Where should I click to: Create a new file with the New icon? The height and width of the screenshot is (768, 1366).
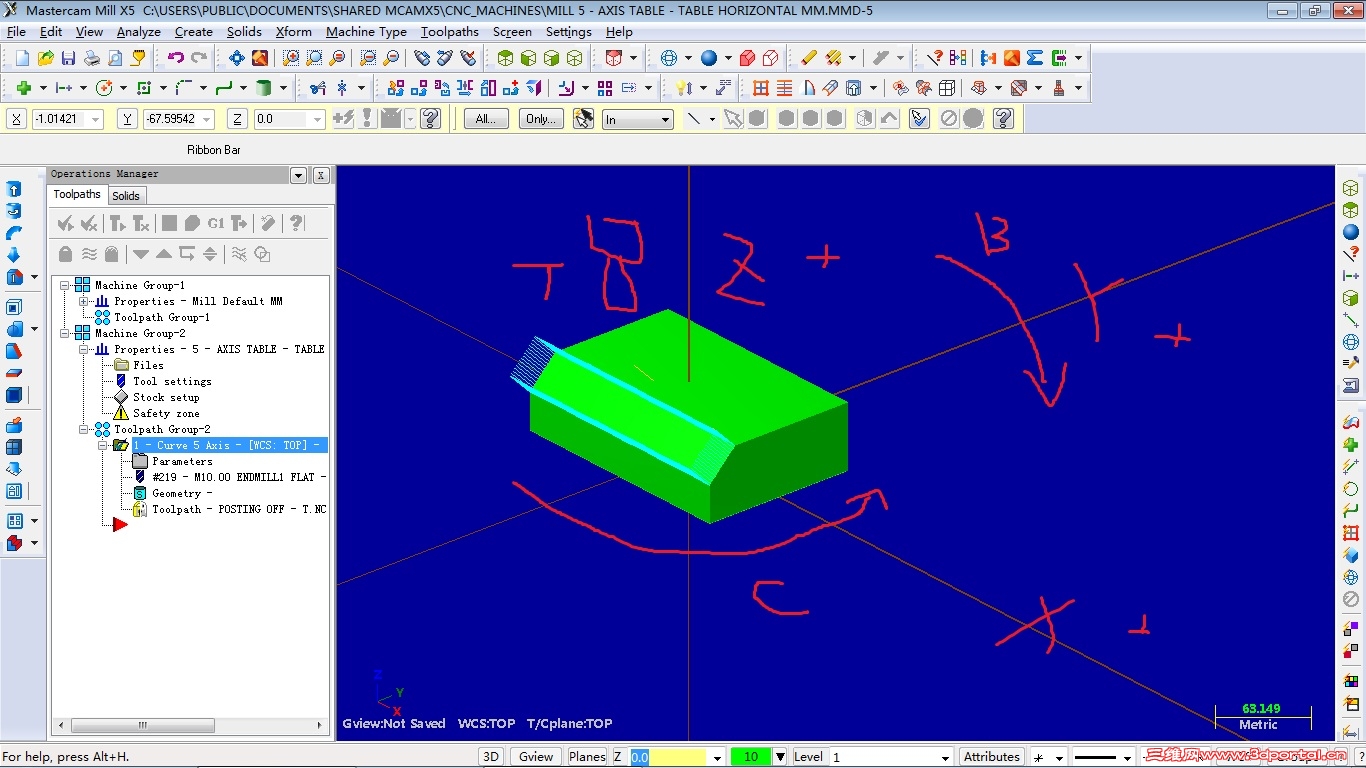click(x=22, y=58)
